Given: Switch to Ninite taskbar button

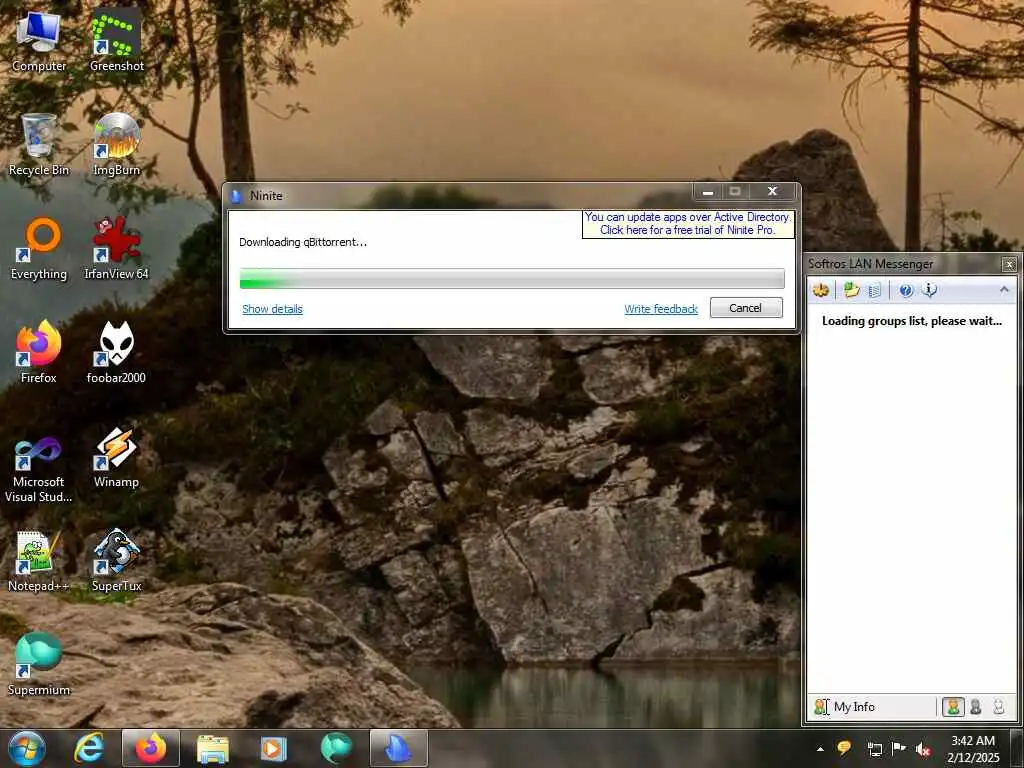Looking at the screenshot, I should pyautogui.click(x=398, y=748).
